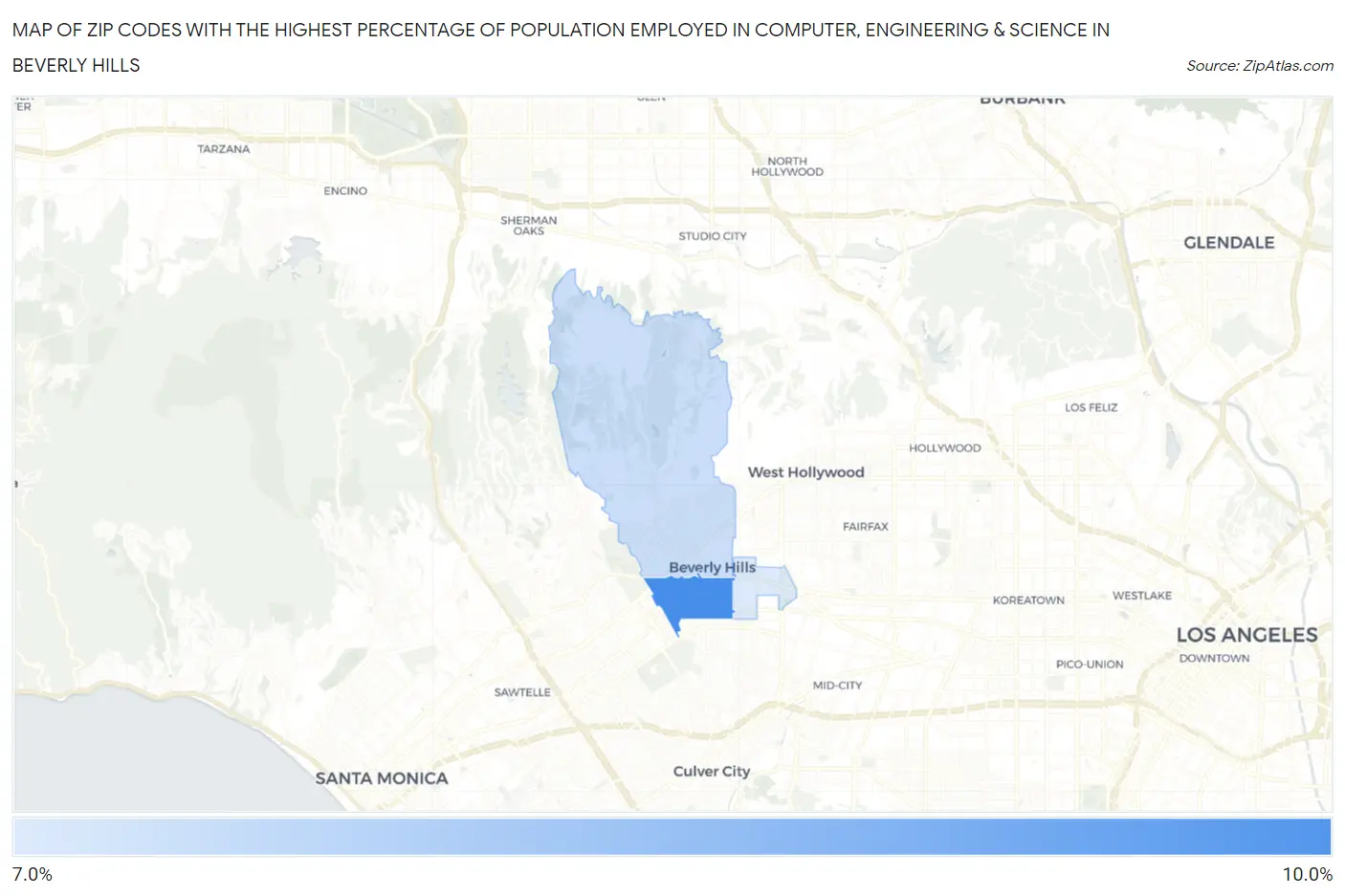
Task: Click the 7.0% legend minimum label
Action: (x=33, y=874)
